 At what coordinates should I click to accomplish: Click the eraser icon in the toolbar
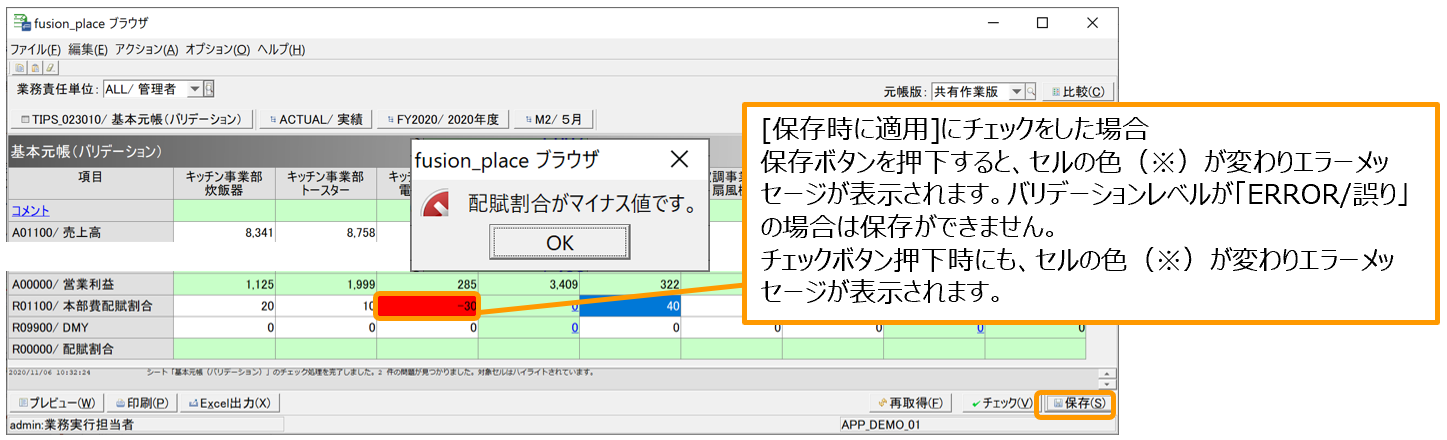click(49, 68)
